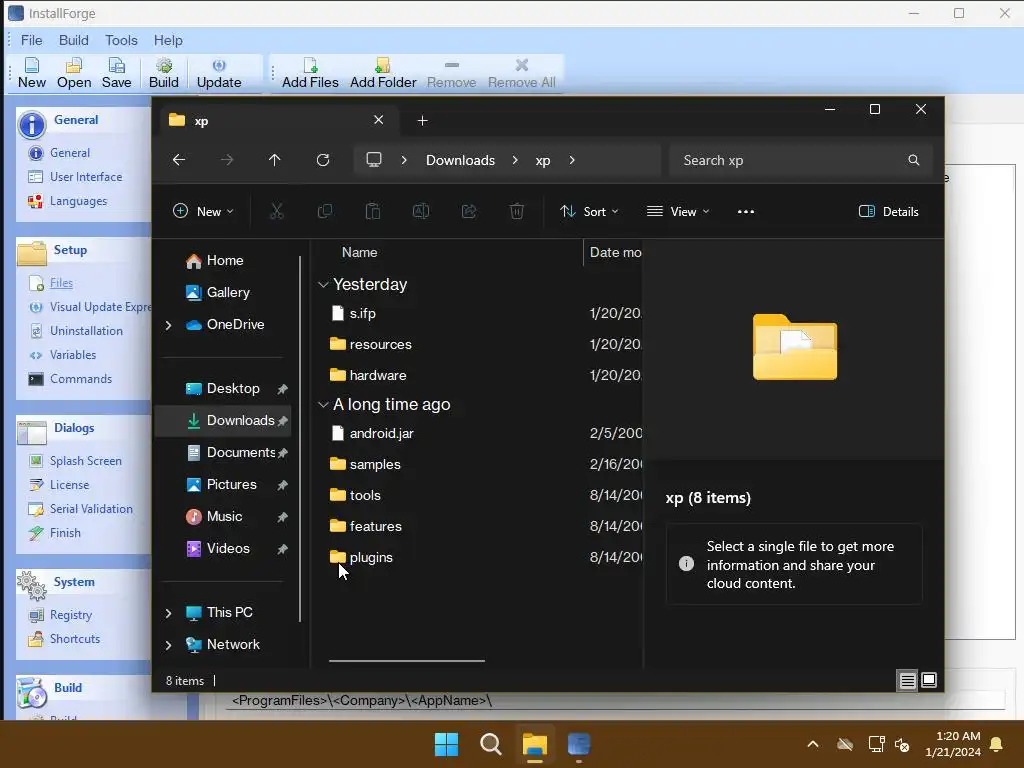The image size is (1024, 768).
Task: Click chevron after xp in address bar
Action: [x=572, y=160]
